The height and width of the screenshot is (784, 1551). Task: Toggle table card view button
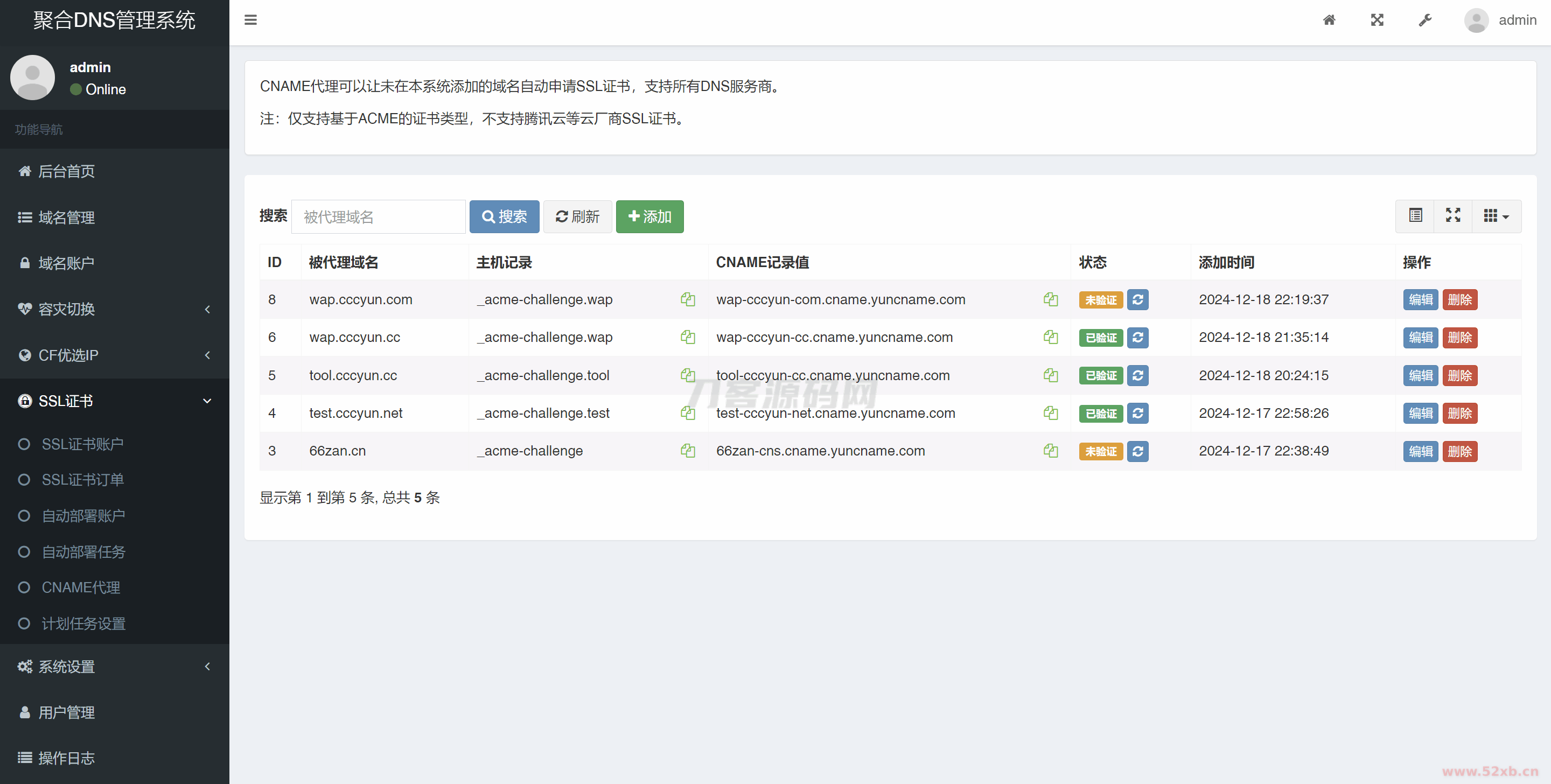coord(1415,215)
